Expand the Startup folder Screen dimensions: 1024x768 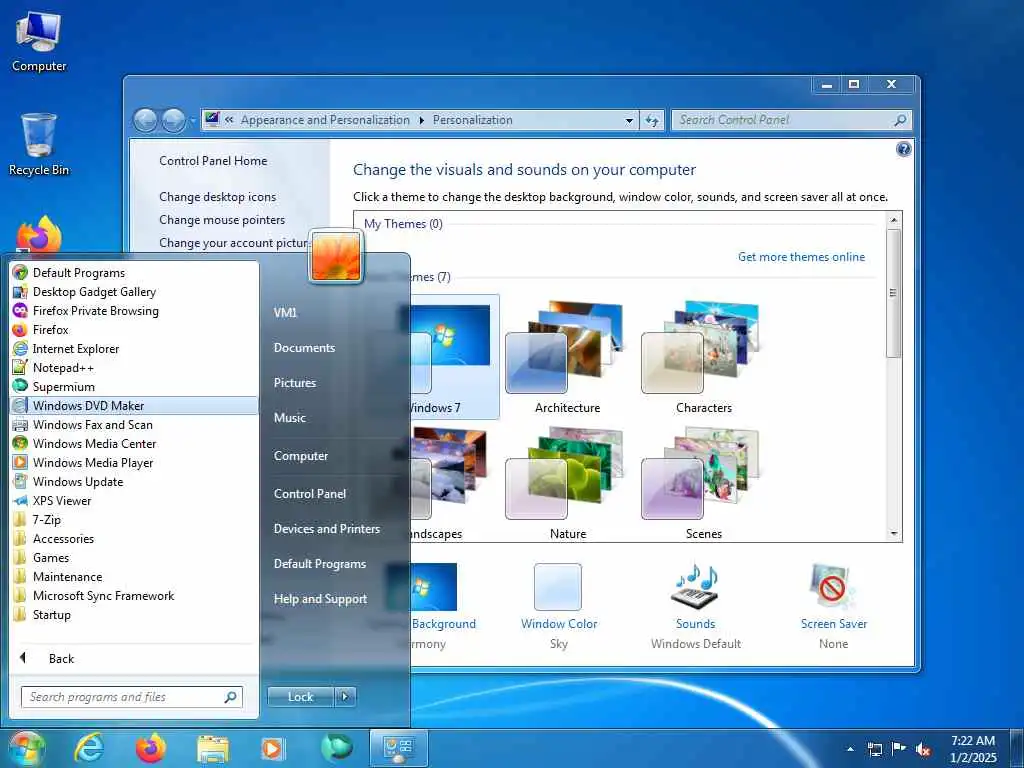pos(134,614)
